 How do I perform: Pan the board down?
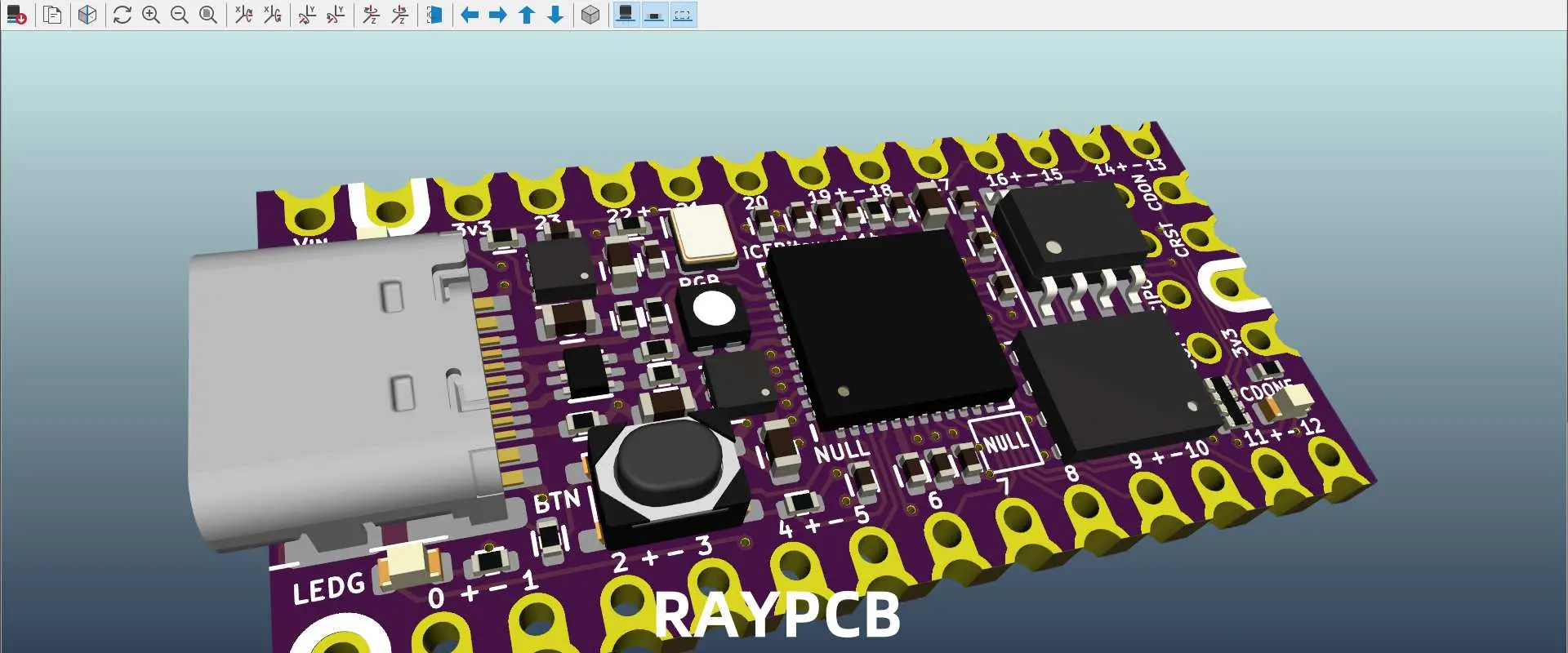coord(555,15)
